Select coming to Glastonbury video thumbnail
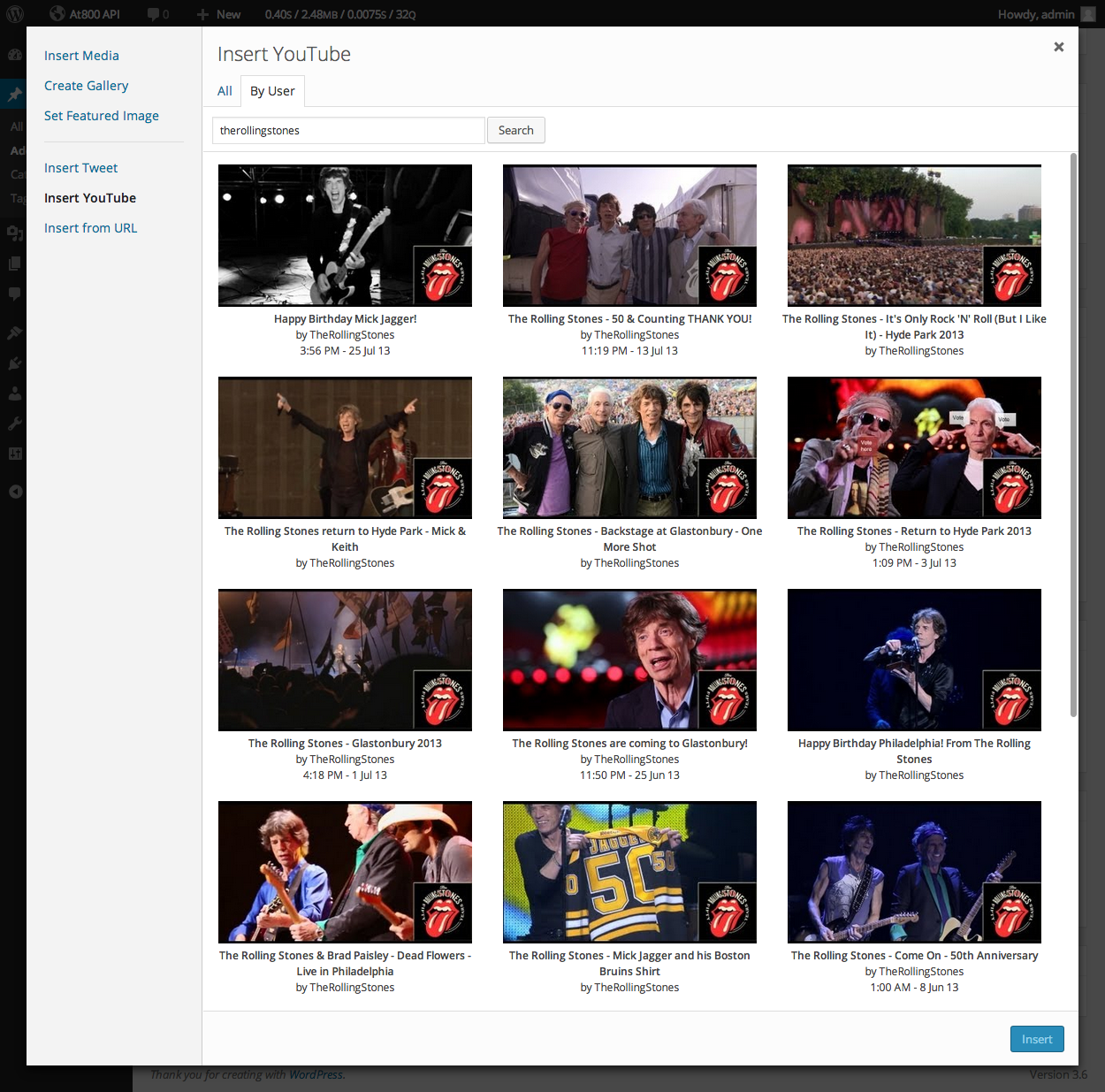The height and width of the screenshot is (1092, 1105). 629,660
